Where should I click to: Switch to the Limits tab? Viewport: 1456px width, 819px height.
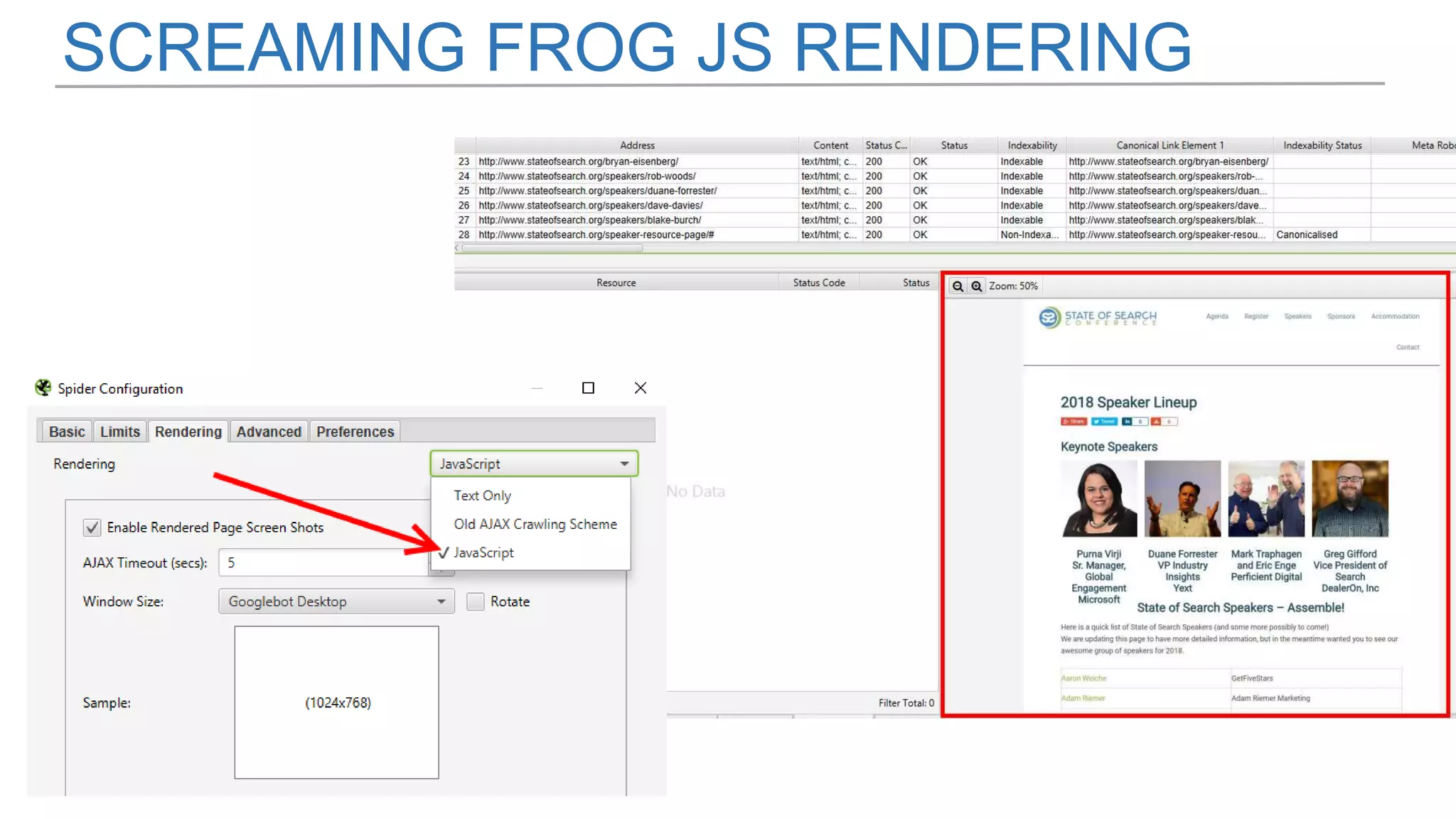[x=120, y=432]
